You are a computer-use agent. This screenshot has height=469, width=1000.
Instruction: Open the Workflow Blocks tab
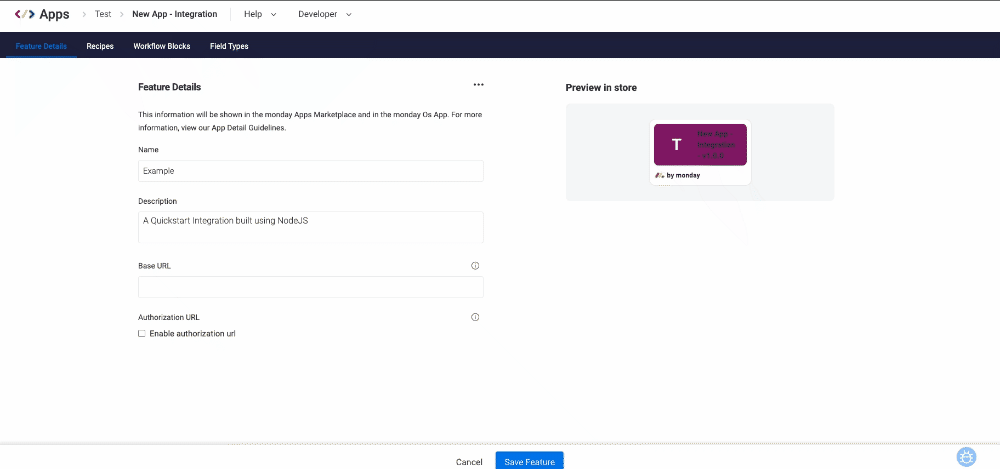(162, 47)
